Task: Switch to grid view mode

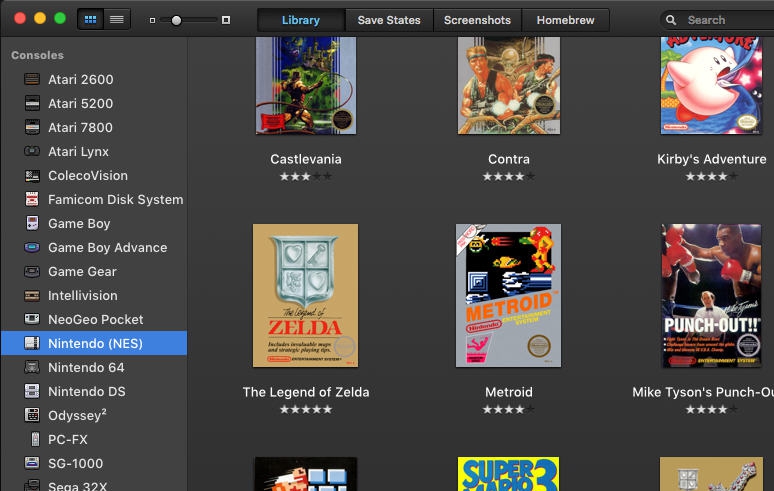Action: click(91, 19)
